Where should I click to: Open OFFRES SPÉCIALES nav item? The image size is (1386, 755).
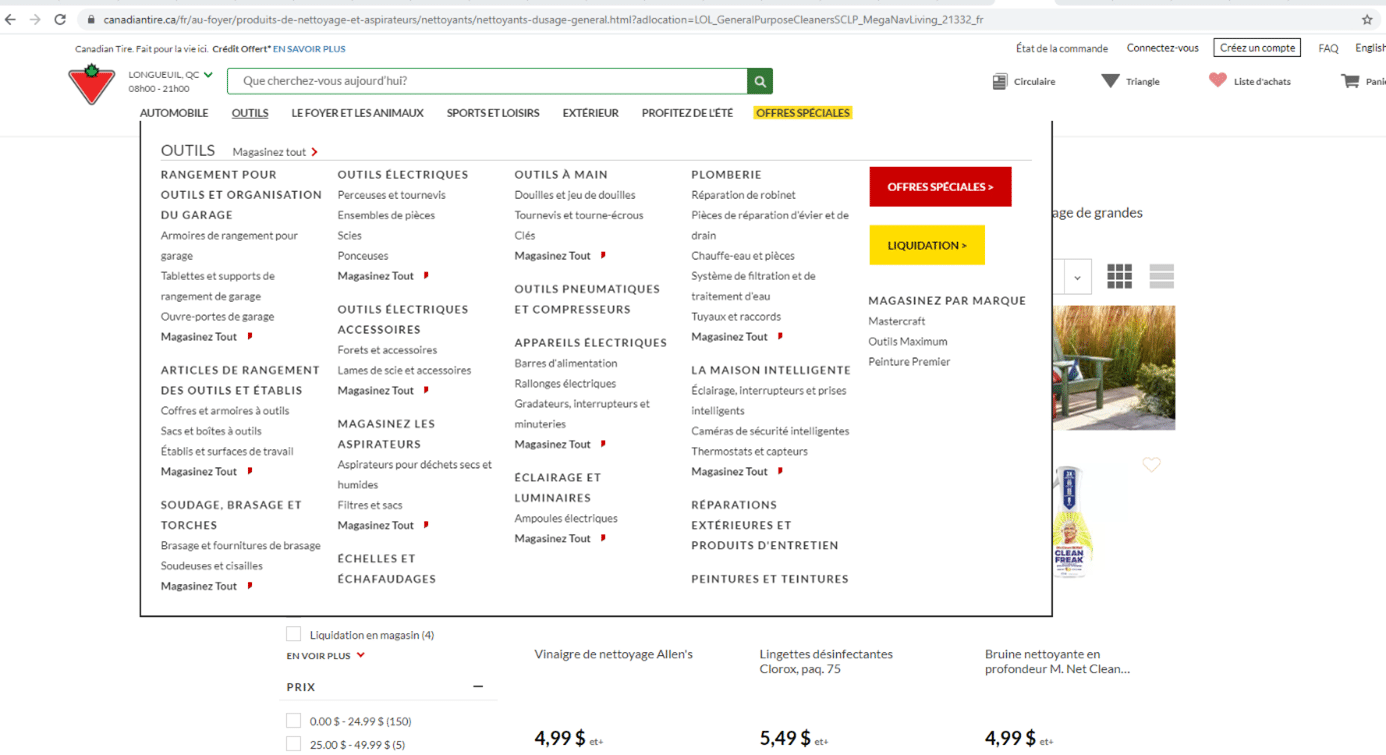point(803,113)
